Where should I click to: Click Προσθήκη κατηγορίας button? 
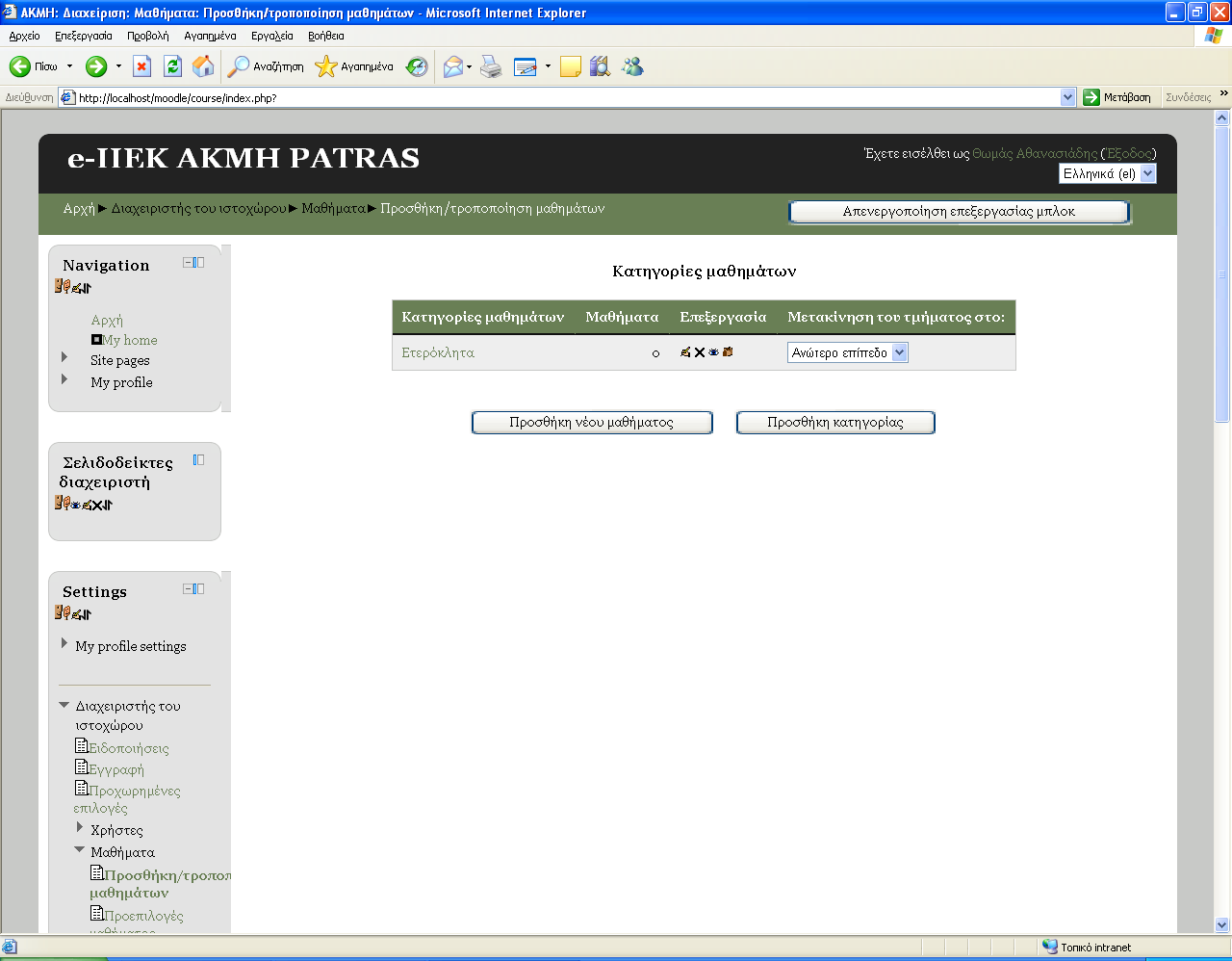point(835,423)
